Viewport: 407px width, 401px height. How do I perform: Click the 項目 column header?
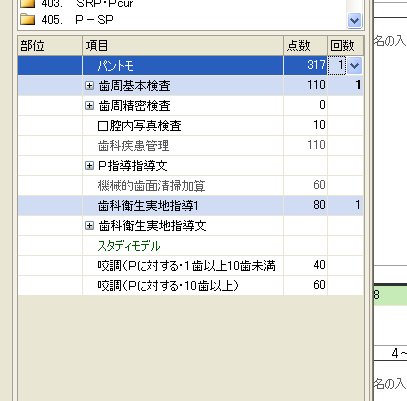click(183, 46)
